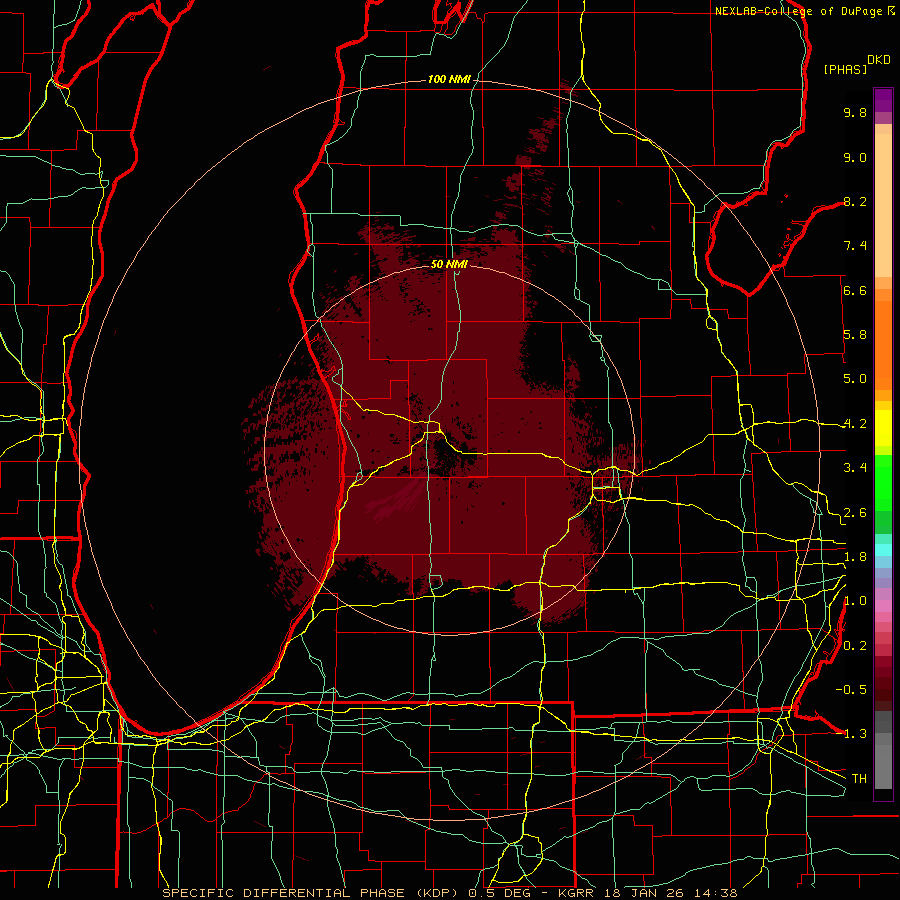
Task: Click the 0.2 value on the color scale
Action: [855, 646]
